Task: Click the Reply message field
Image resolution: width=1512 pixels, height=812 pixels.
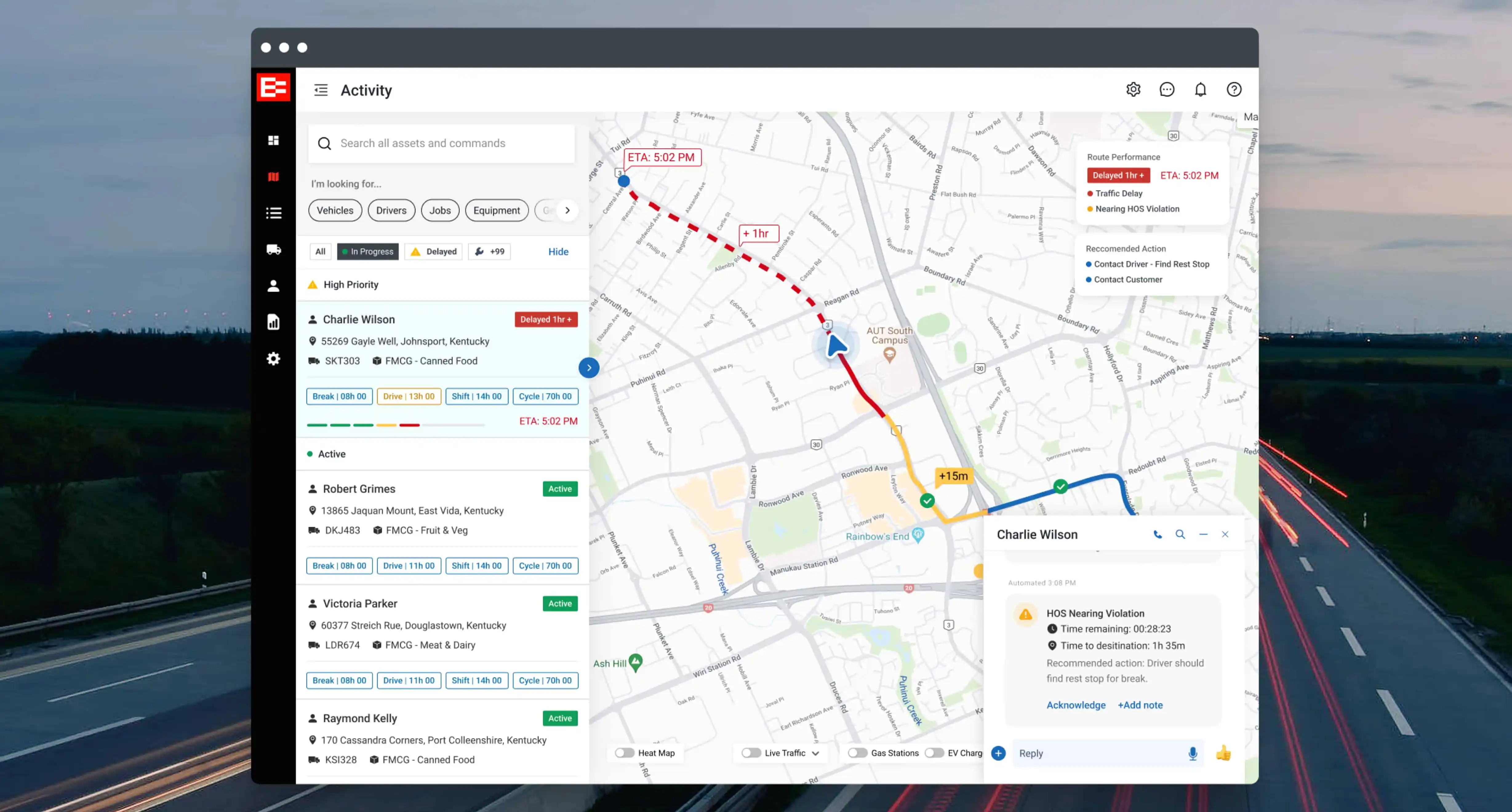Action: (1108, 753)
